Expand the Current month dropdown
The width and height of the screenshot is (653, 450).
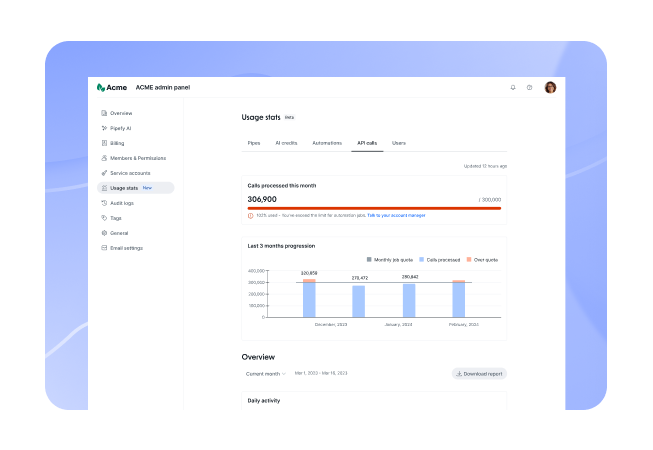266,374
